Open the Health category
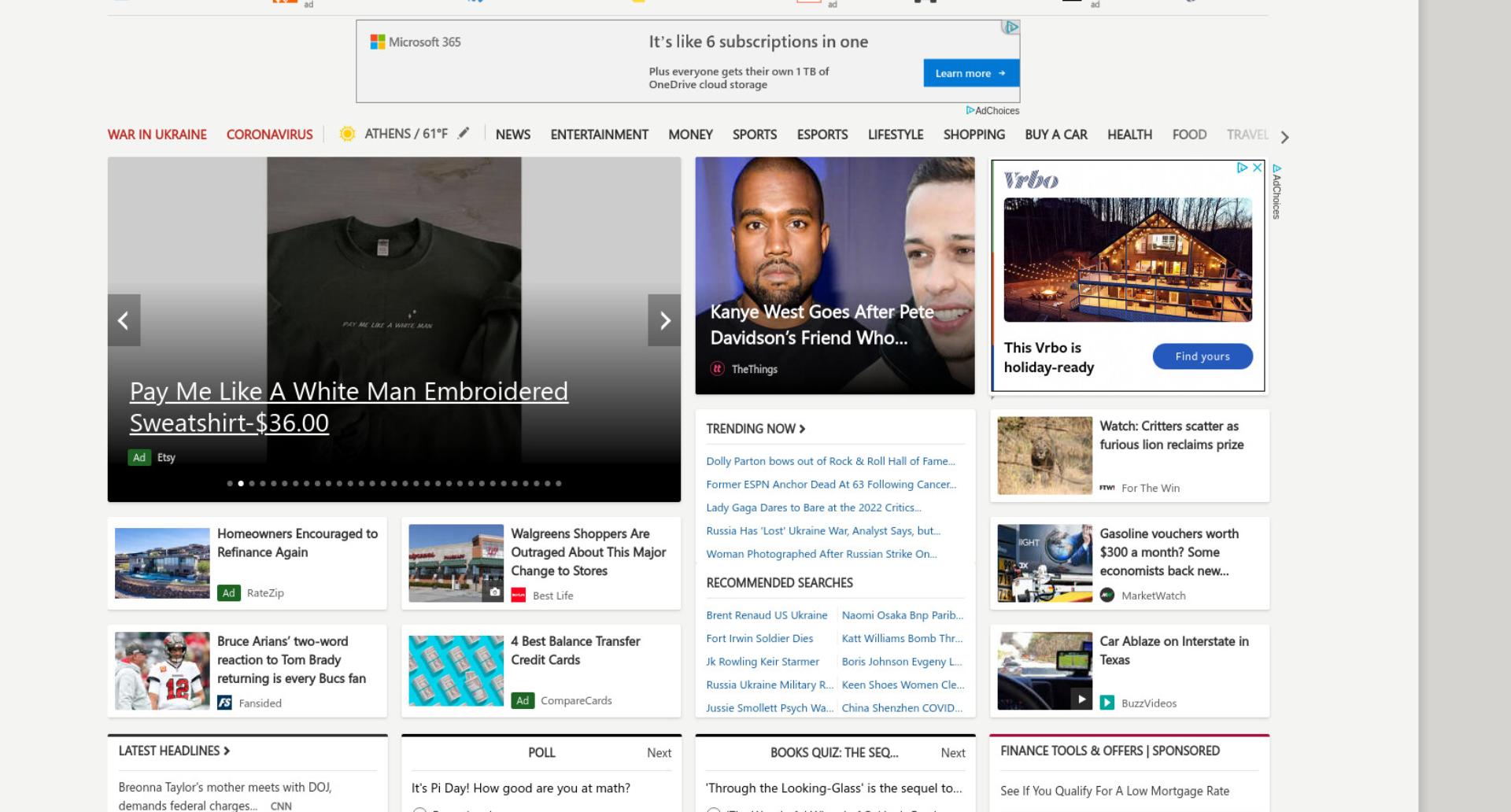 [1129, 135]
